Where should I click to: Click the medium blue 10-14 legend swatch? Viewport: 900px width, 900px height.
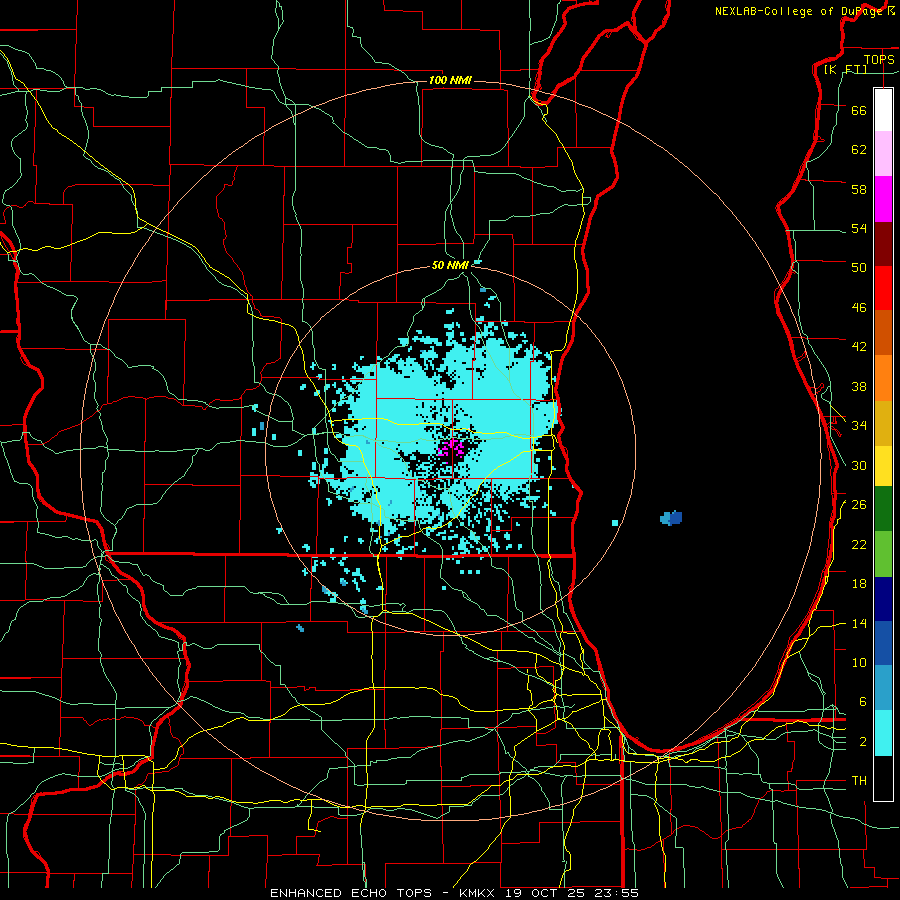tap(883, 643)
